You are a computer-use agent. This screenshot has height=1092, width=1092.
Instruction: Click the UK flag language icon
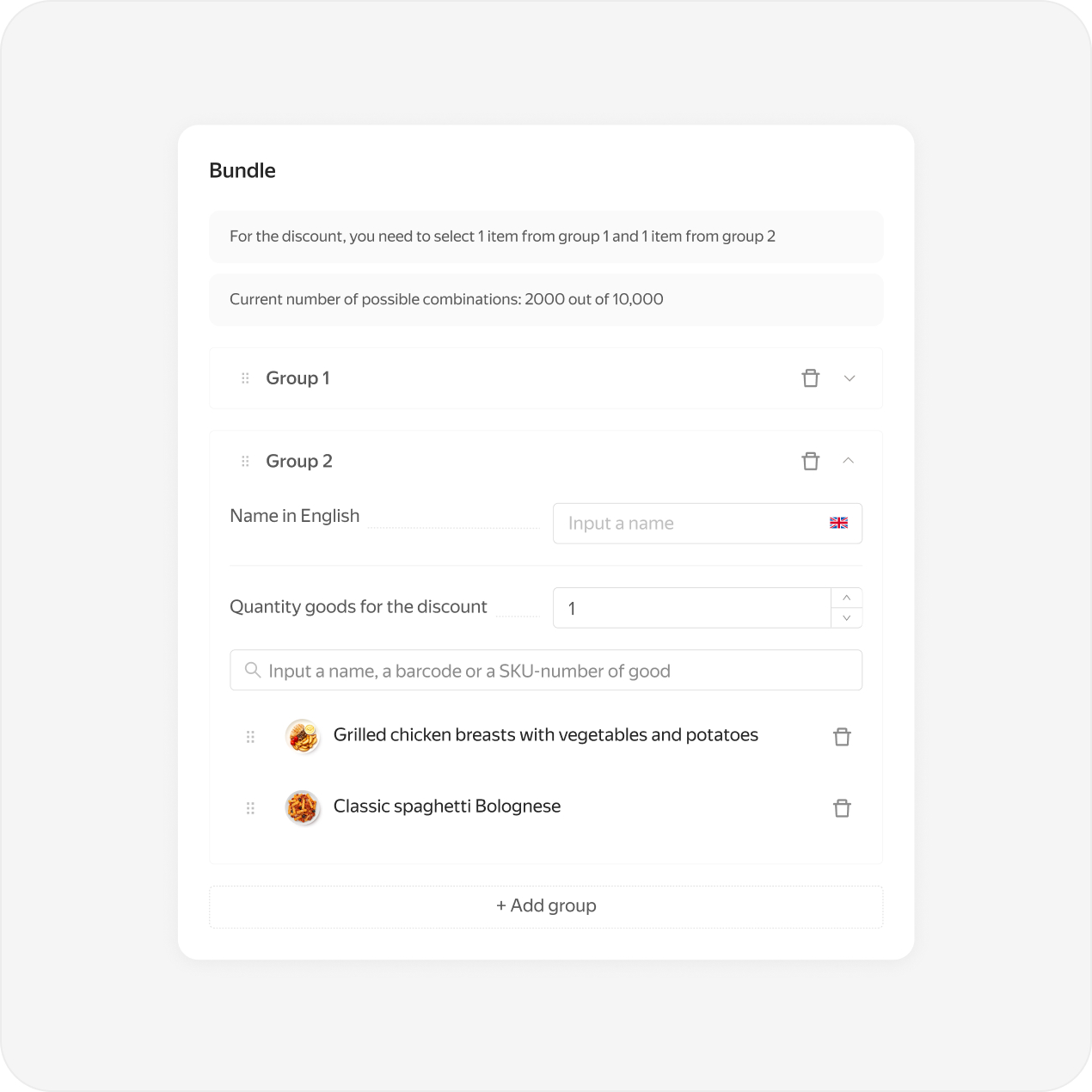click(838, 523)
